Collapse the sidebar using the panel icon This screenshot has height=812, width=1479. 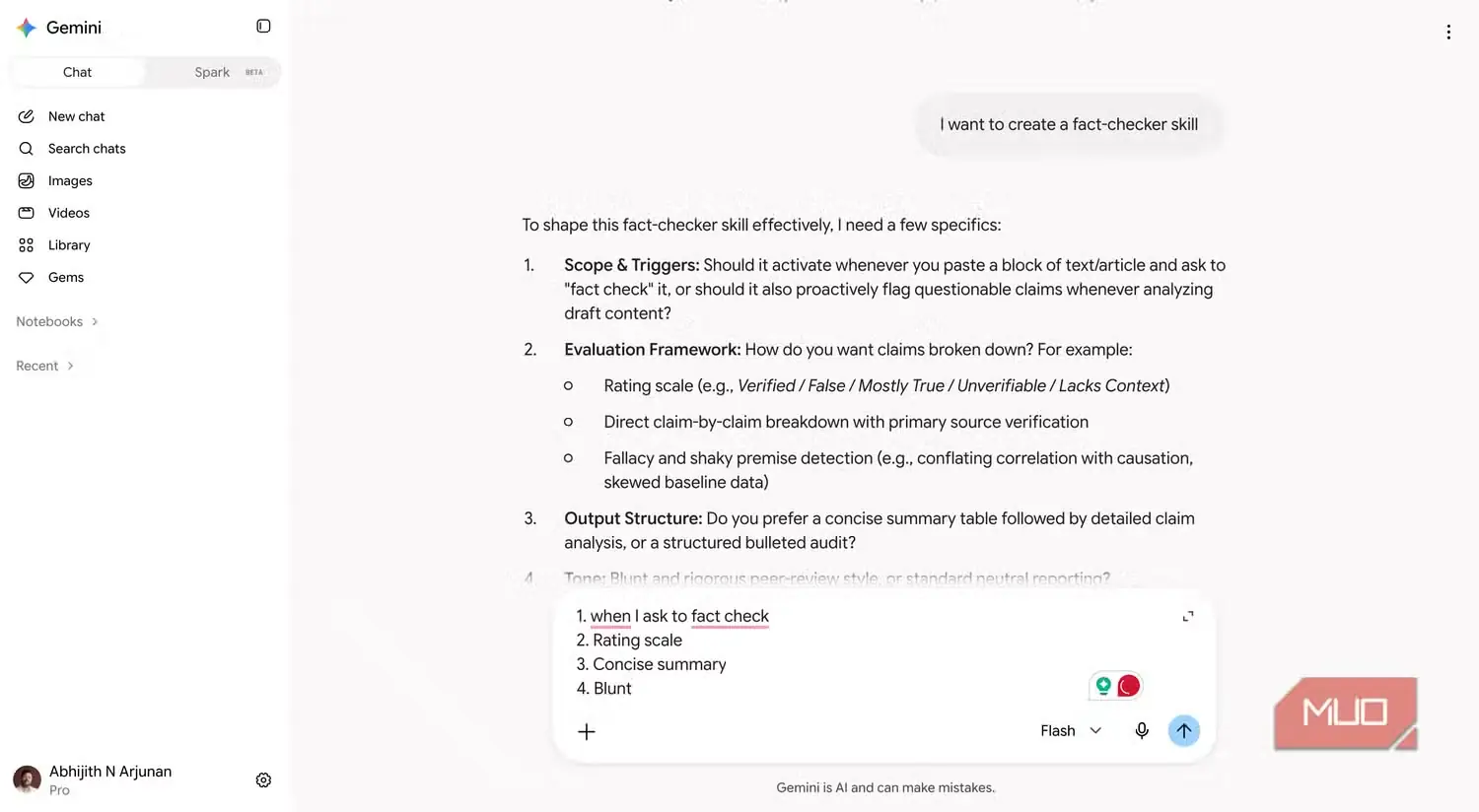click(263, 27)
